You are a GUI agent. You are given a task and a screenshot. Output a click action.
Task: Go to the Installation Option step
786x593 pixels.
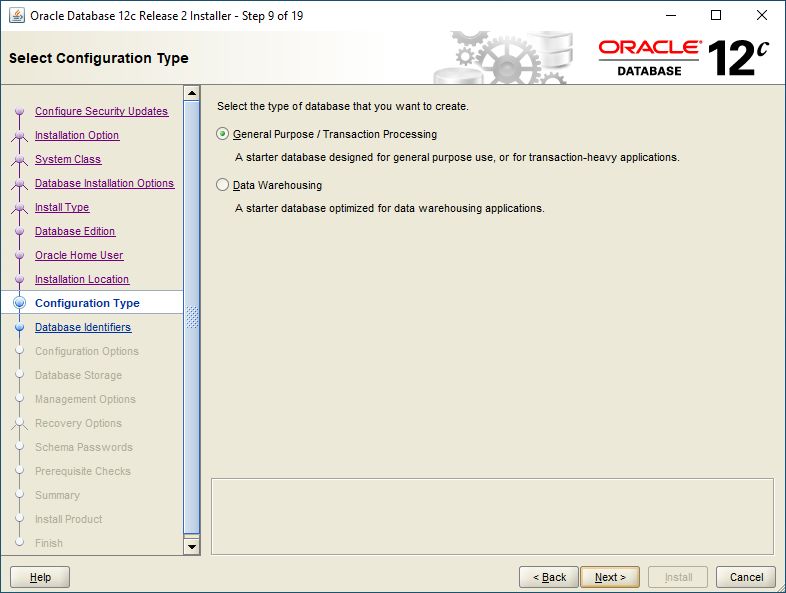click(x=77, y=135)
